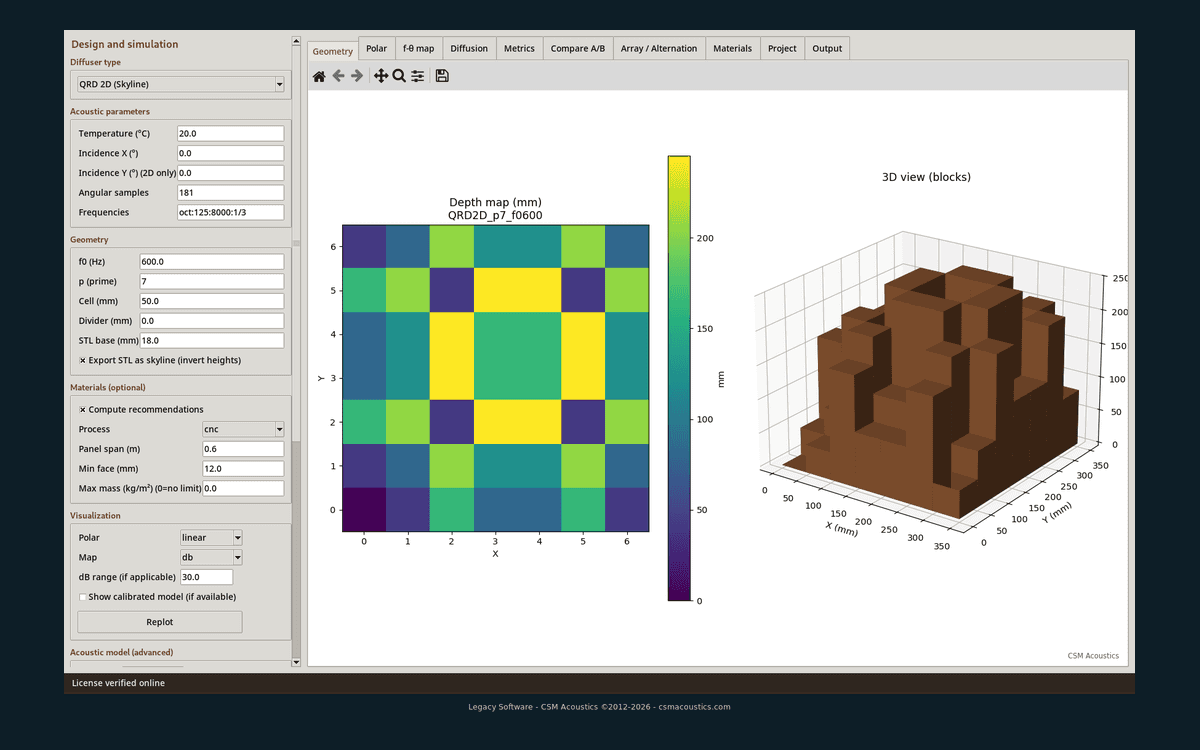This screenshot has width=1200, height=750.
Task: Open the Array / Alternation tab
Action: coord(659,48)
